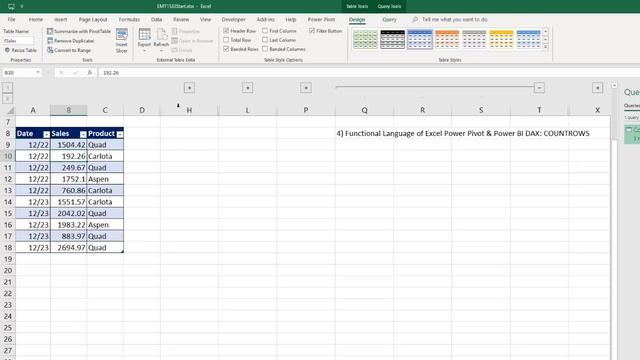Viewport: 640px width, 360px height.
Task: Toggle the Banded Rows checkbox
Action: [x=226, y=49]
